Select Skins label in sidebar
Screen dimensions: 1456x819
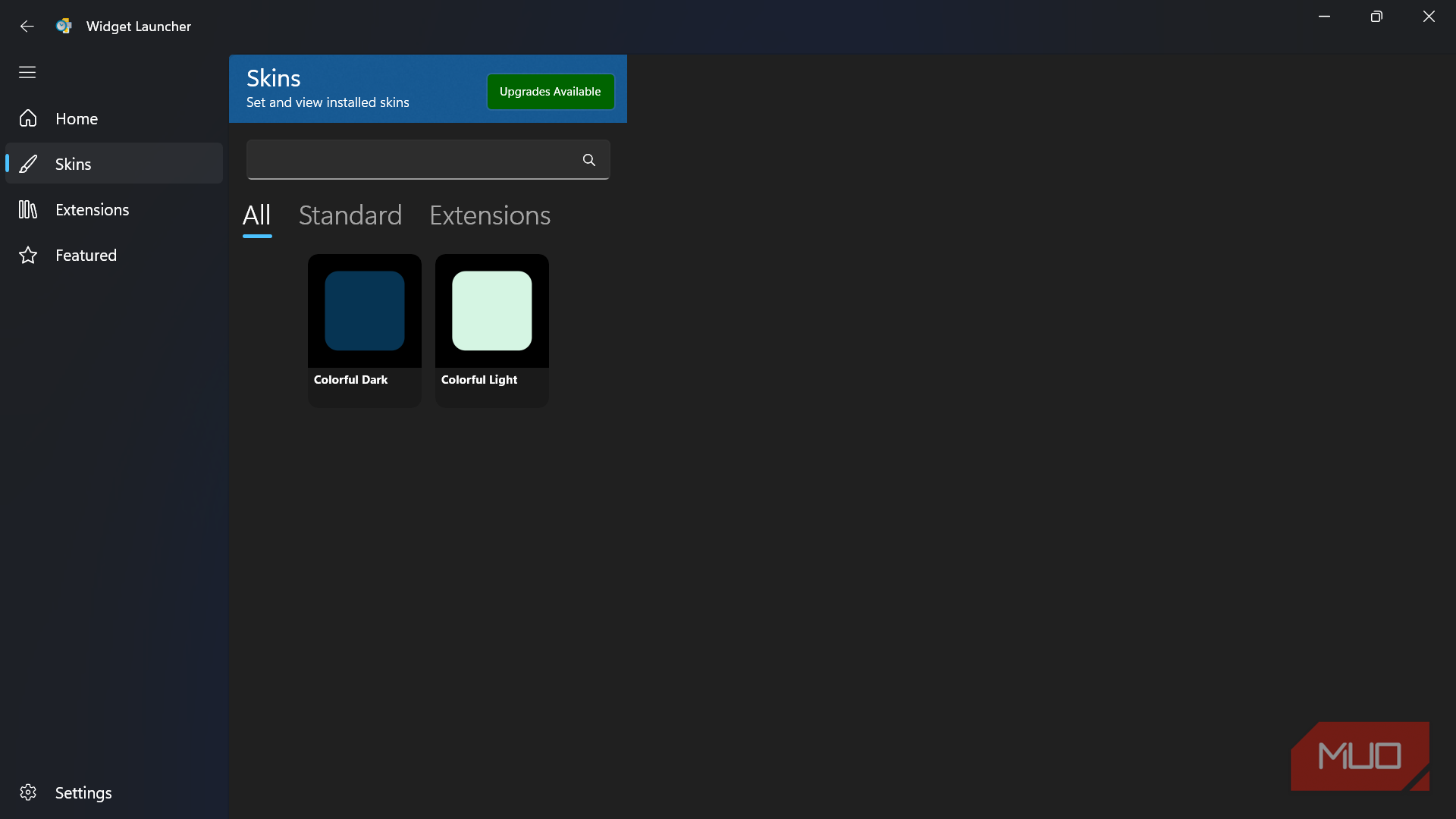74,165
